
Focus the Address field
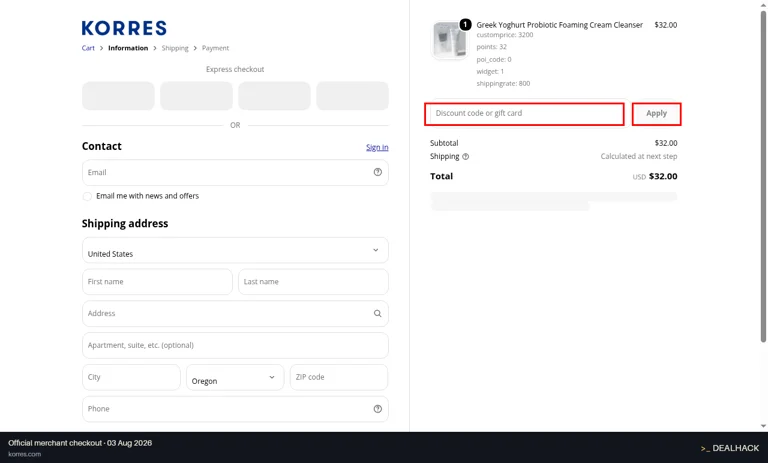coord(235,314)
